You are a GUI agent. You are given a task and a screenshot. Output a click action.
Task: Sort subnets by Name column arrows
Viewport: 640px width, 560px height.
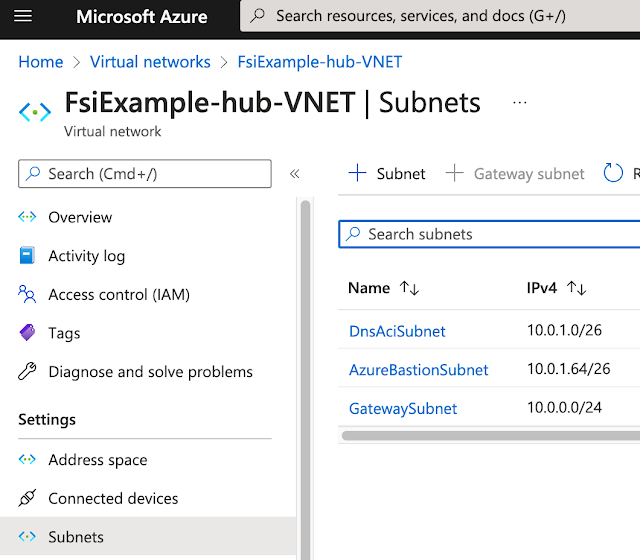click(x=409, y=288)
